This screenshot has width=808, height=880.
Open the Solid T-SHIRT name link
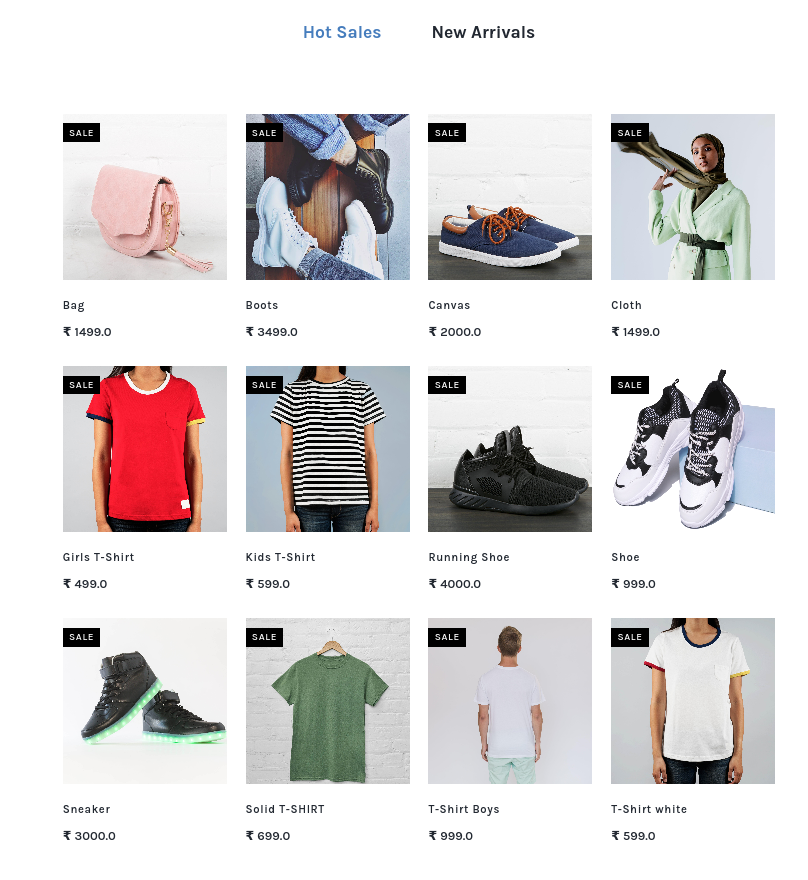(x=285, y=809)
